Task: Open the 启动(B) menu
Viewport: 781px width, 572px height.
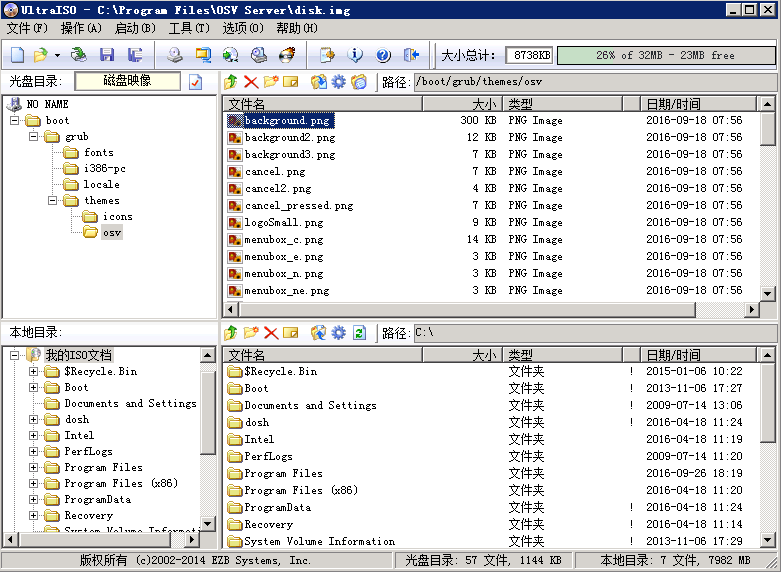Action: click(x=135, y=28)
